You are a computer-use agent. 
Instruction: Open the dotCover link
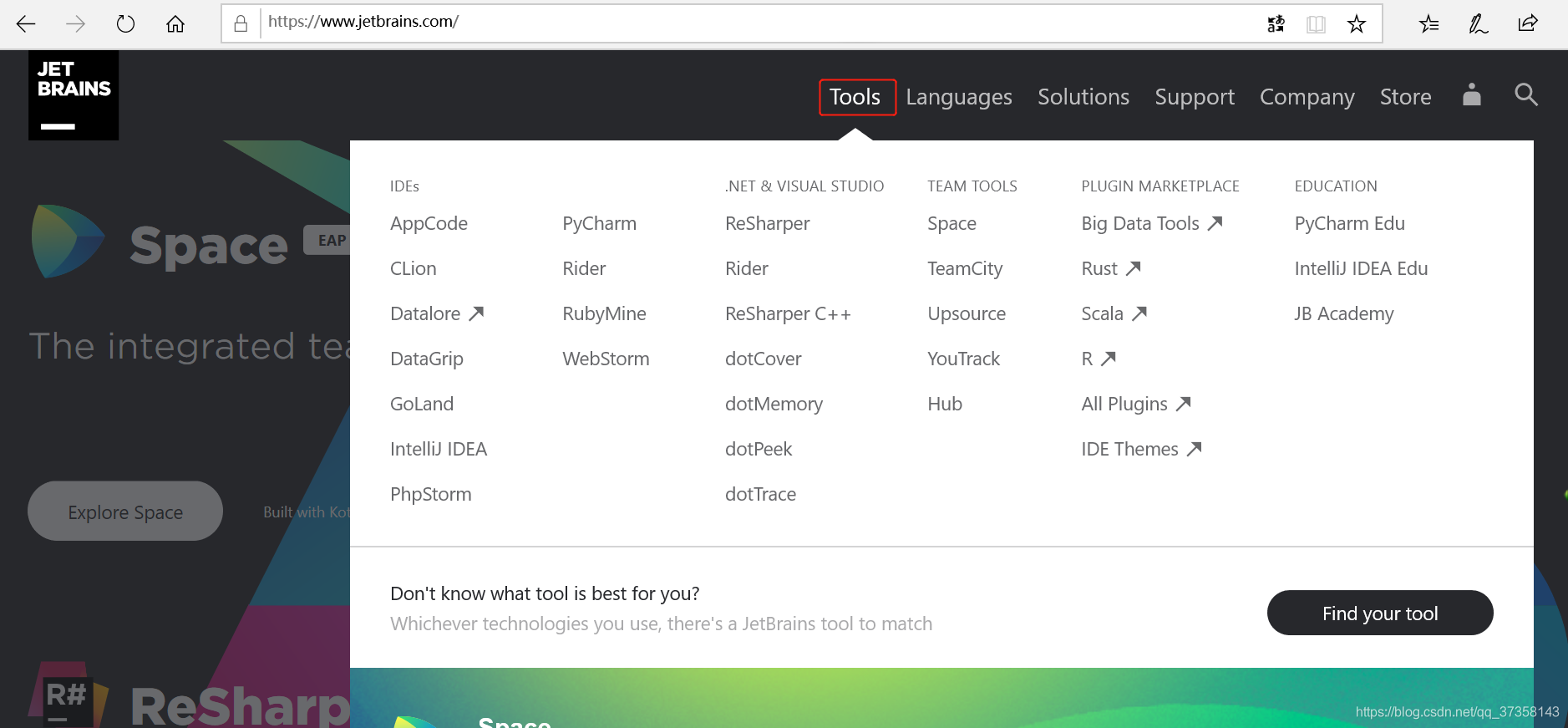pyautogui.click(x=764, y=359)
